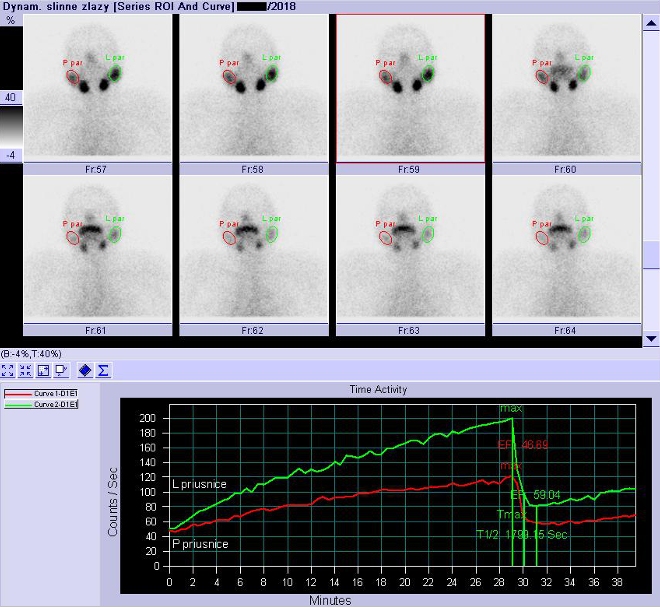
Task: Open frame Fr:62 thumbnail
Action: click(254, 249)
